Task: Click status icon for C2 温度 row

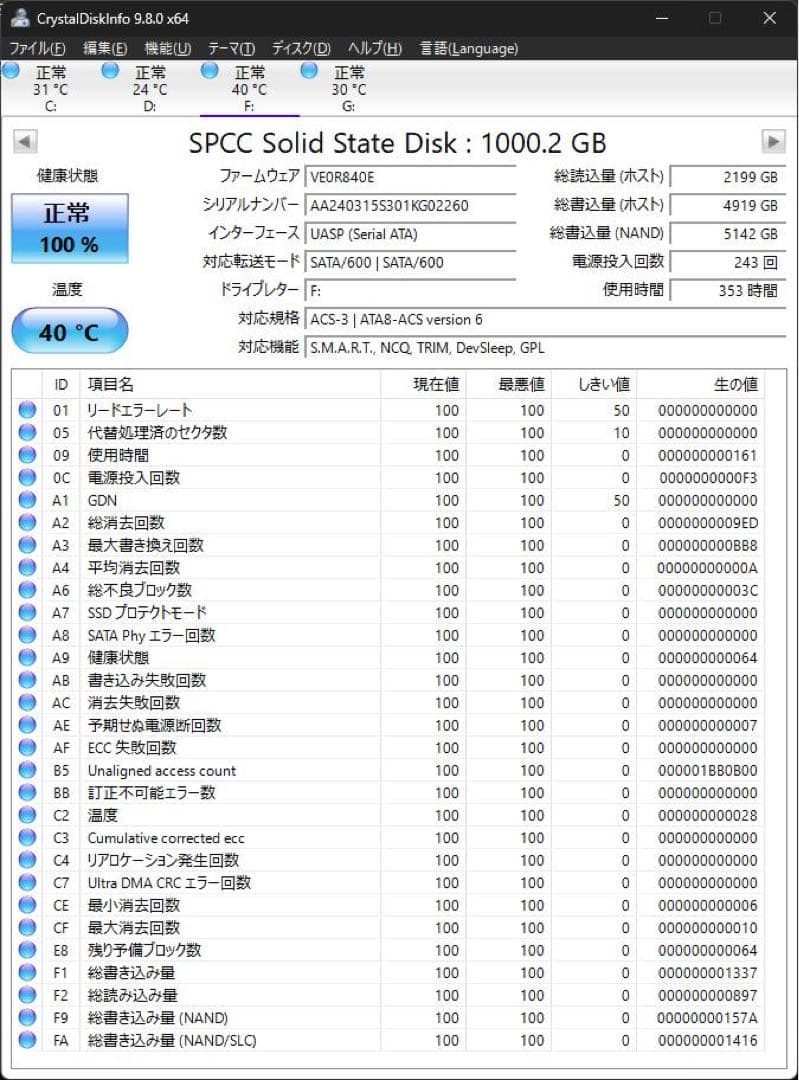Action: click(28, 815)
